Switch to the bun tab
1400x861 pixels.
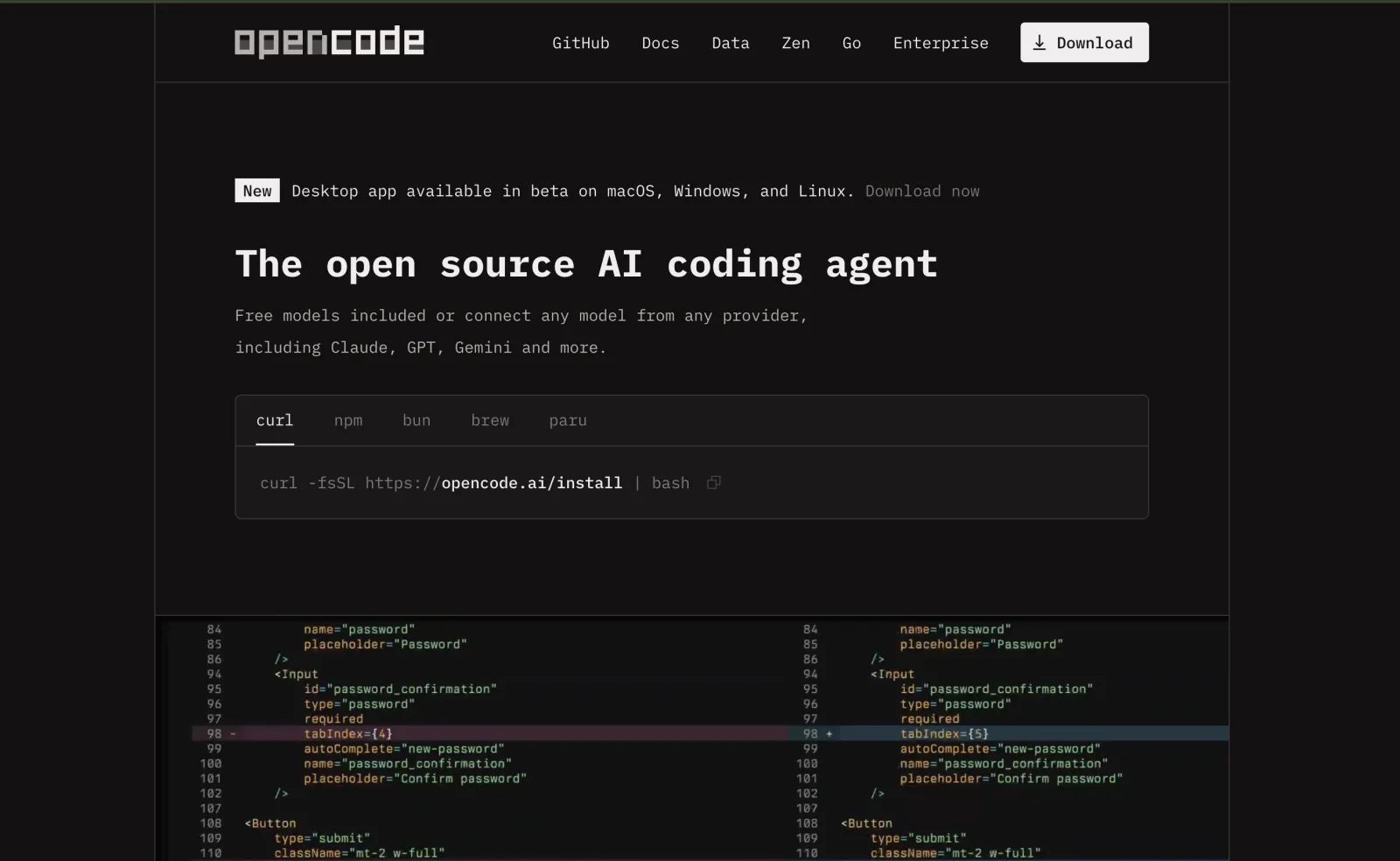(416, 421)
